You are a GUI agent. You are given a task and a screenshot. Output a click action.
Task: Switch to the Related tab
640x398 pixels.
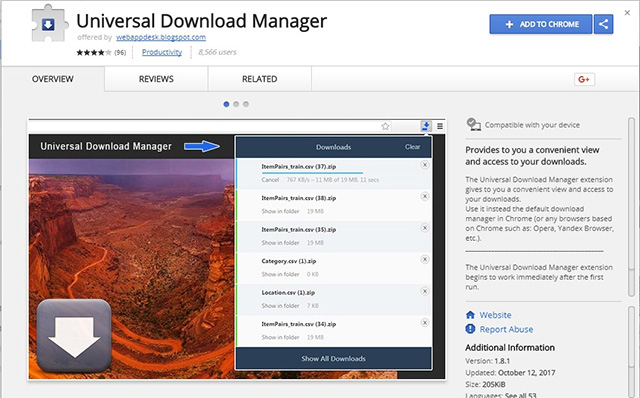point(260,79)
